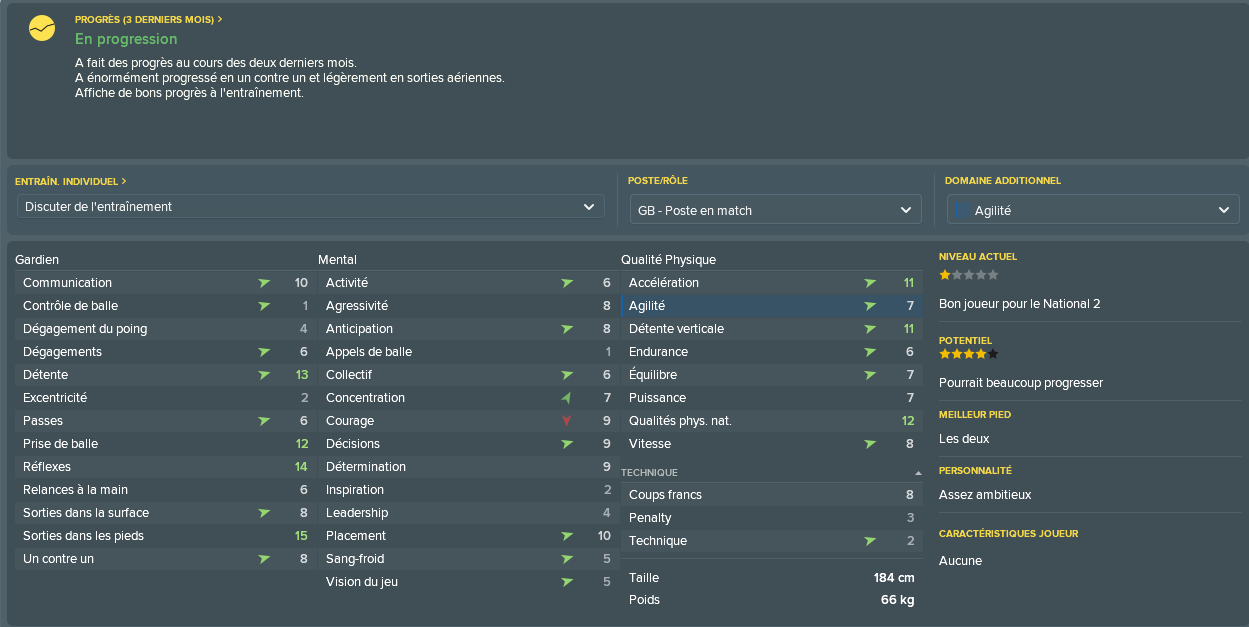This screenshot has width=1249, height=627.
Task: Click the green arrow beside Accélération
Action: point(870,283)
